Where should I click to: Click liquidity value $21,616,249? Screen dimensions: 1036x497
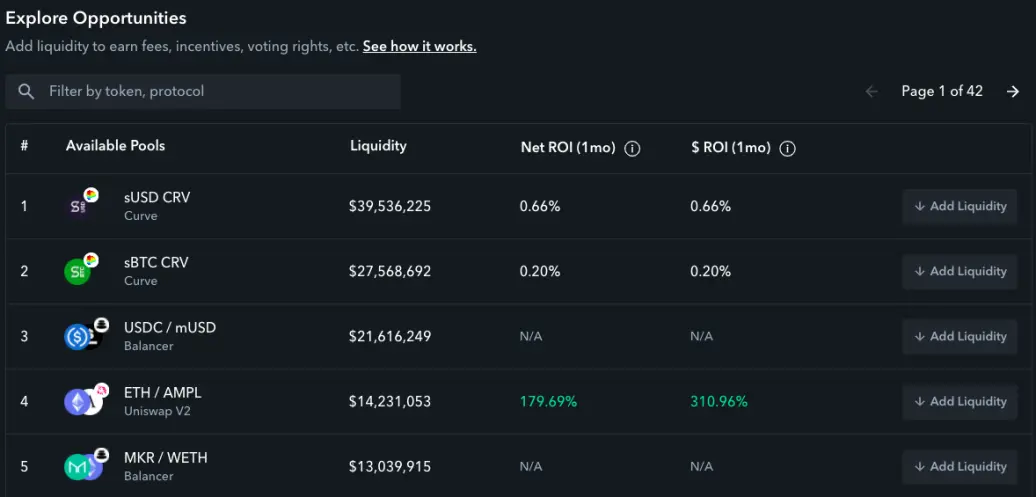pos(390,336)
